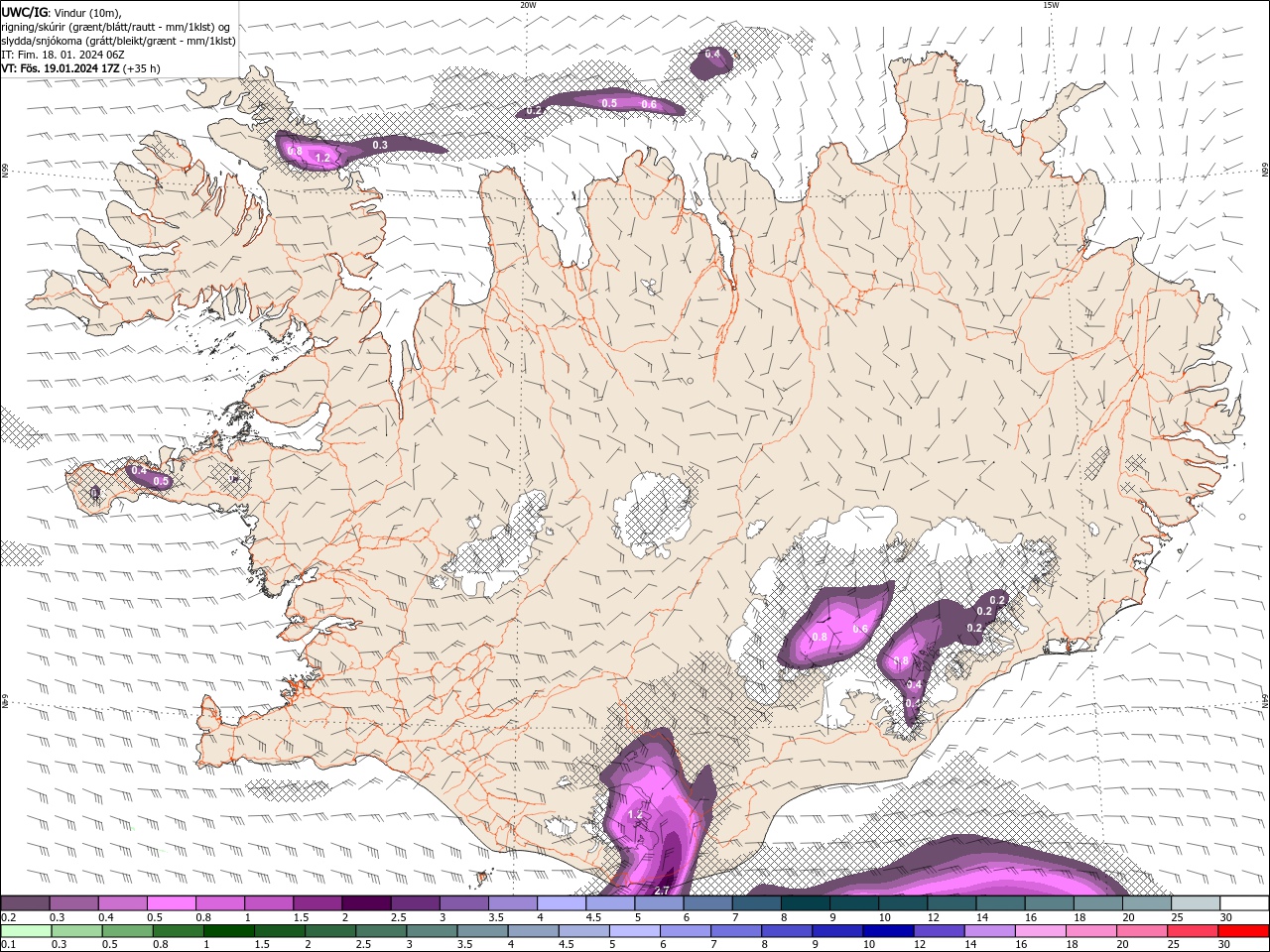This screenshot has height=952, width=1270.
Task: Click the '15W' longitude label at the top
Action: pos(1050,5)
